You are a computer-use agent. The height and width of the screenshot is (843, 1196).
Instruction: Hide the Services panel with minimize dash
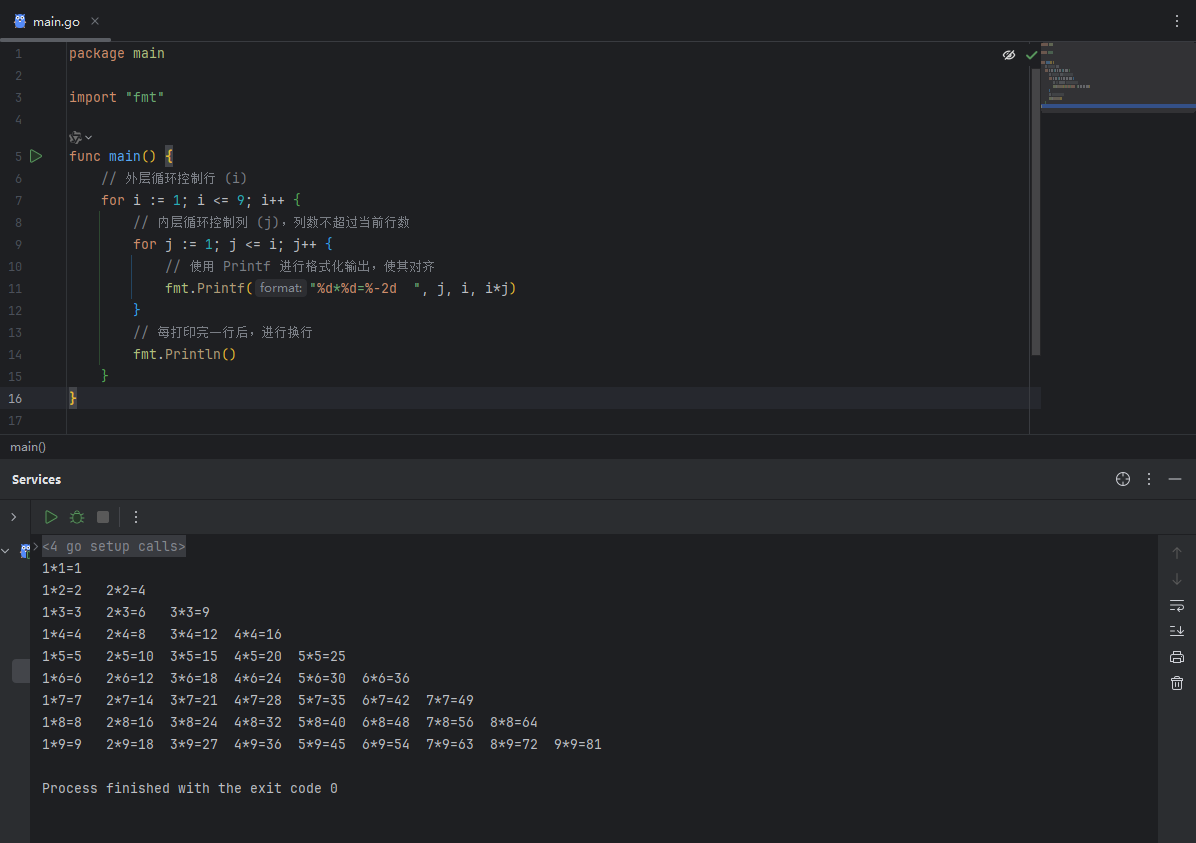point(1175,479)
